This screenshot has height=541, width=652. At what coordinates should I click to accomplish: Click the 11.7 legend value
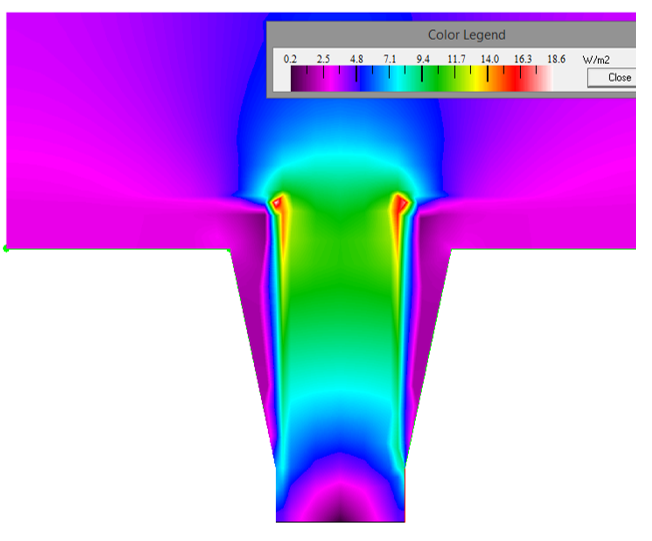456,59
